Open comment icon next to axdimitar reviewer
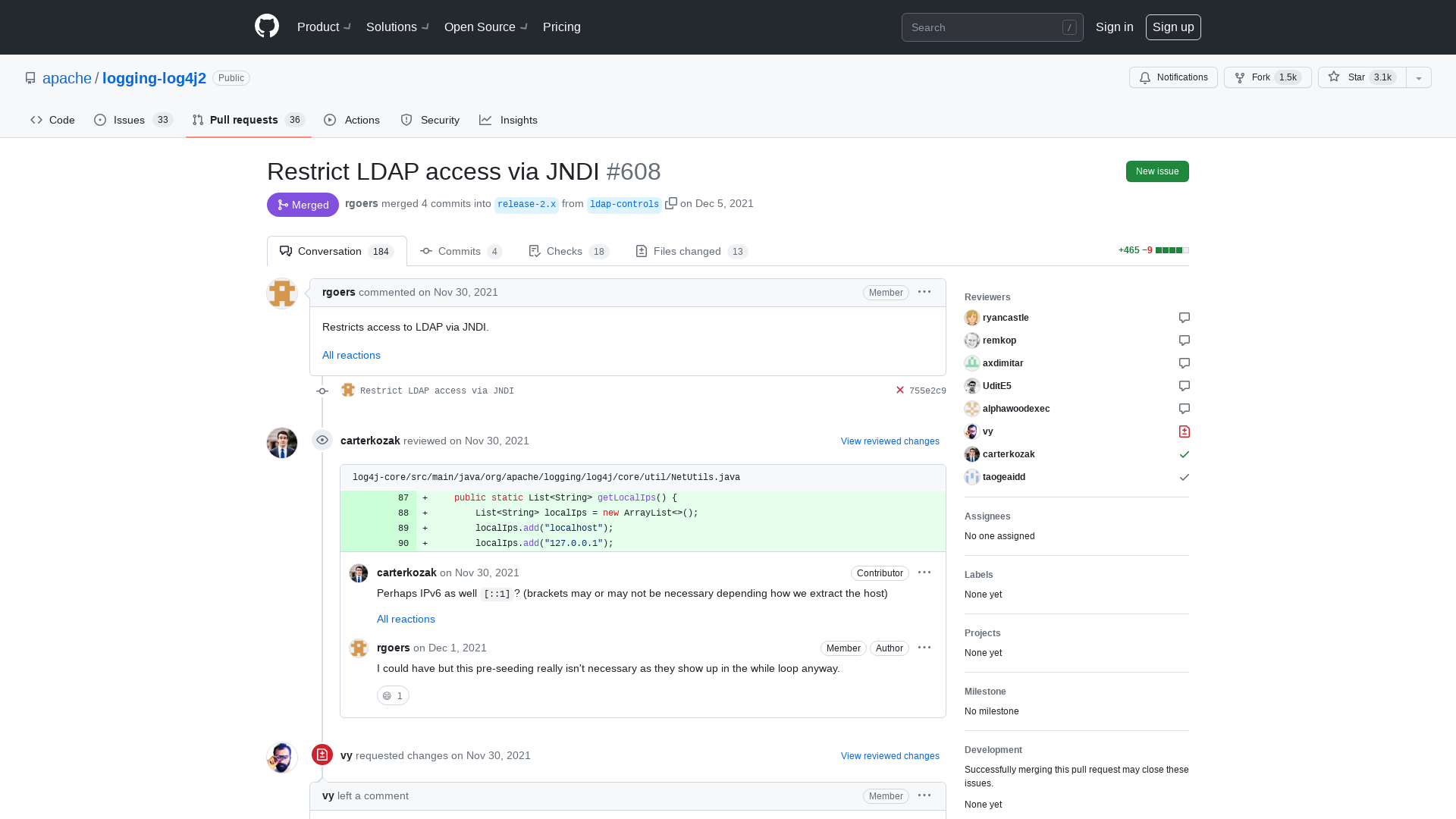The width and height of the screenshot is (1456, 819). click(1185, 363)
